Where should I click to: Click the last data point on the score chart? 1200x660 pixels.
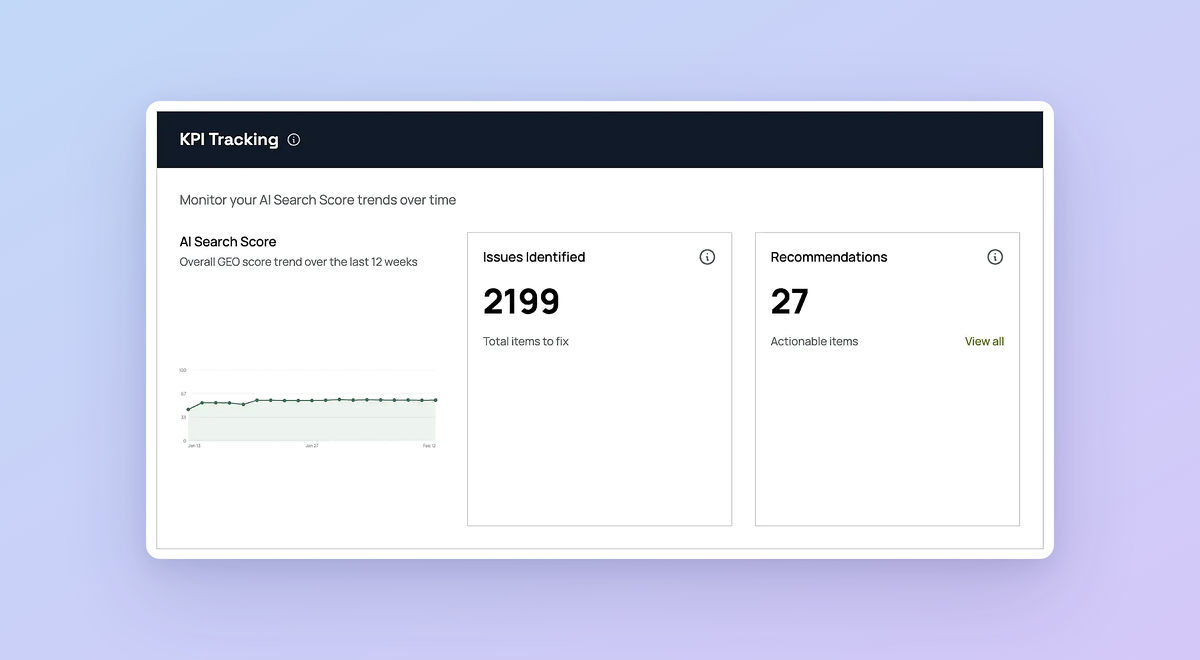pos(435,400)
